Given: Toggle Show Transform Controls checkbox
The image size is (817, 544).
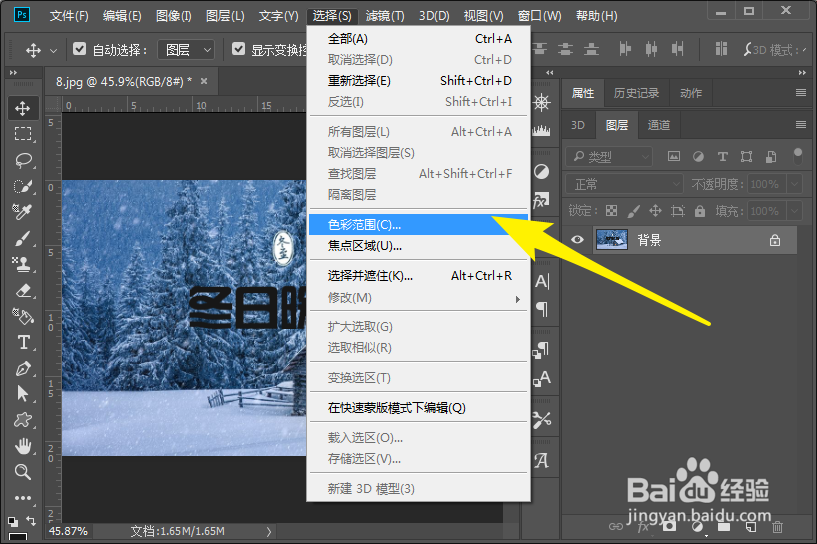Looking at the screenshot, I should [x=238, y=49].
